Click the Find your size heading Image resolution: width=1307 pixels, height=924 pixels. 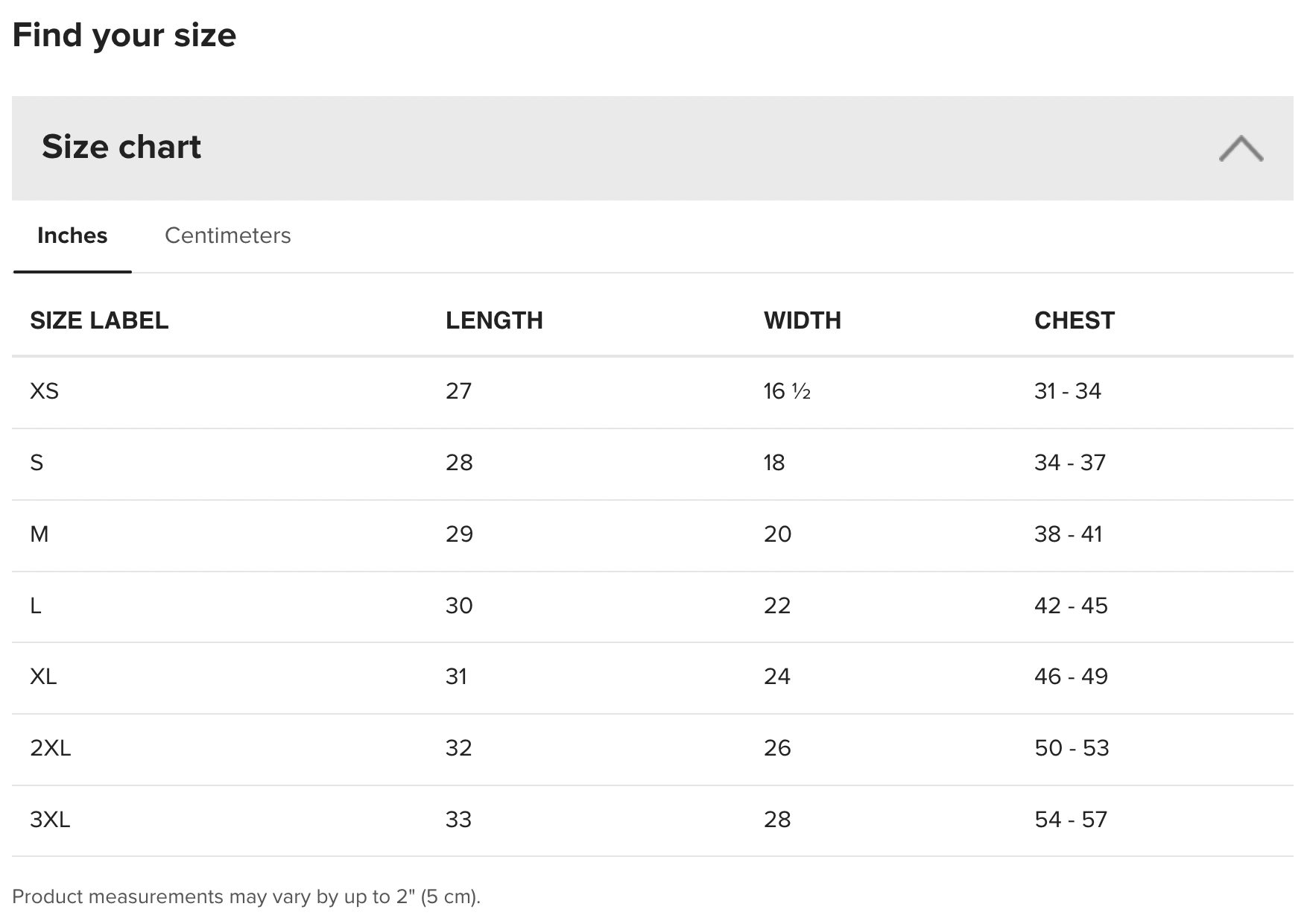click(x=124, y=35)
